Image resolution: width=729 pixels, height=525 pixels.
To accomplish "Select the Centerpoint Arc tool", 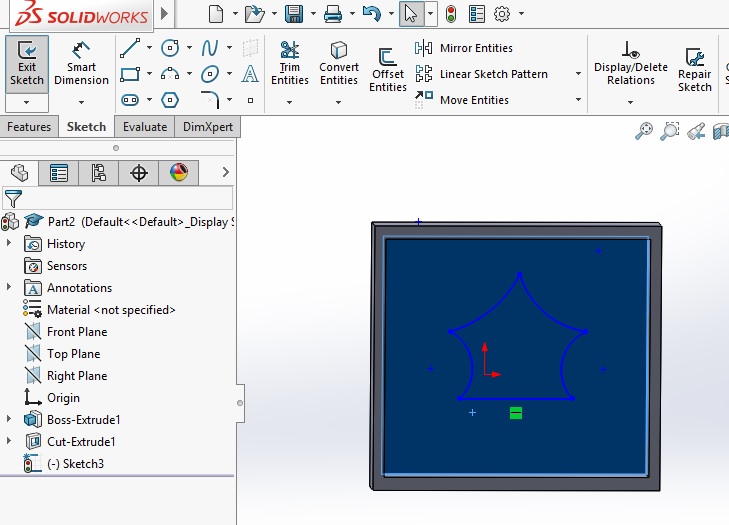I will (x=170, y=74).
